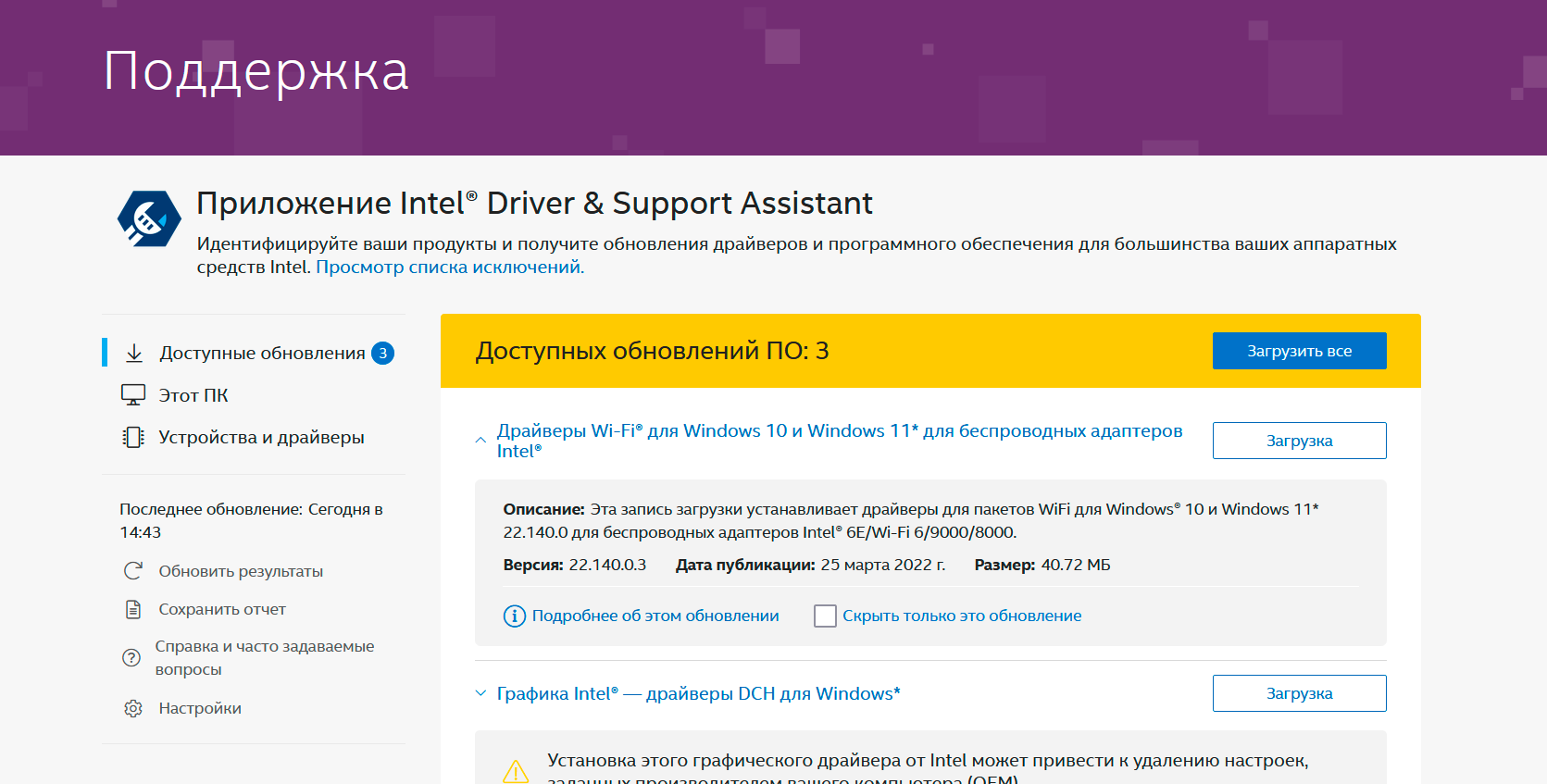Screen dimensions: 1547x784
Task: Click Скрыть только это обновление label text
Action: point(962,616)
